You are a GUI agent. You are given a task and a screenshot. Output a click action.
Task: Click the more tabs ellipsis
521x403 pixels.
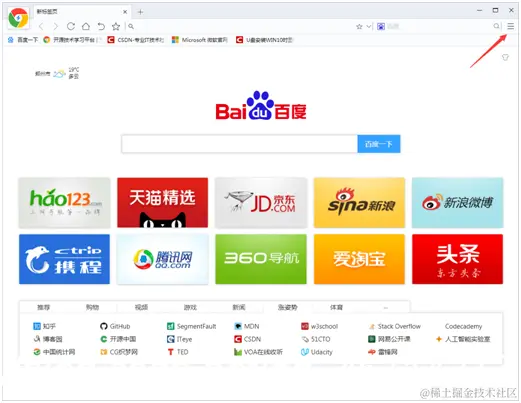[x=386, y=307]
